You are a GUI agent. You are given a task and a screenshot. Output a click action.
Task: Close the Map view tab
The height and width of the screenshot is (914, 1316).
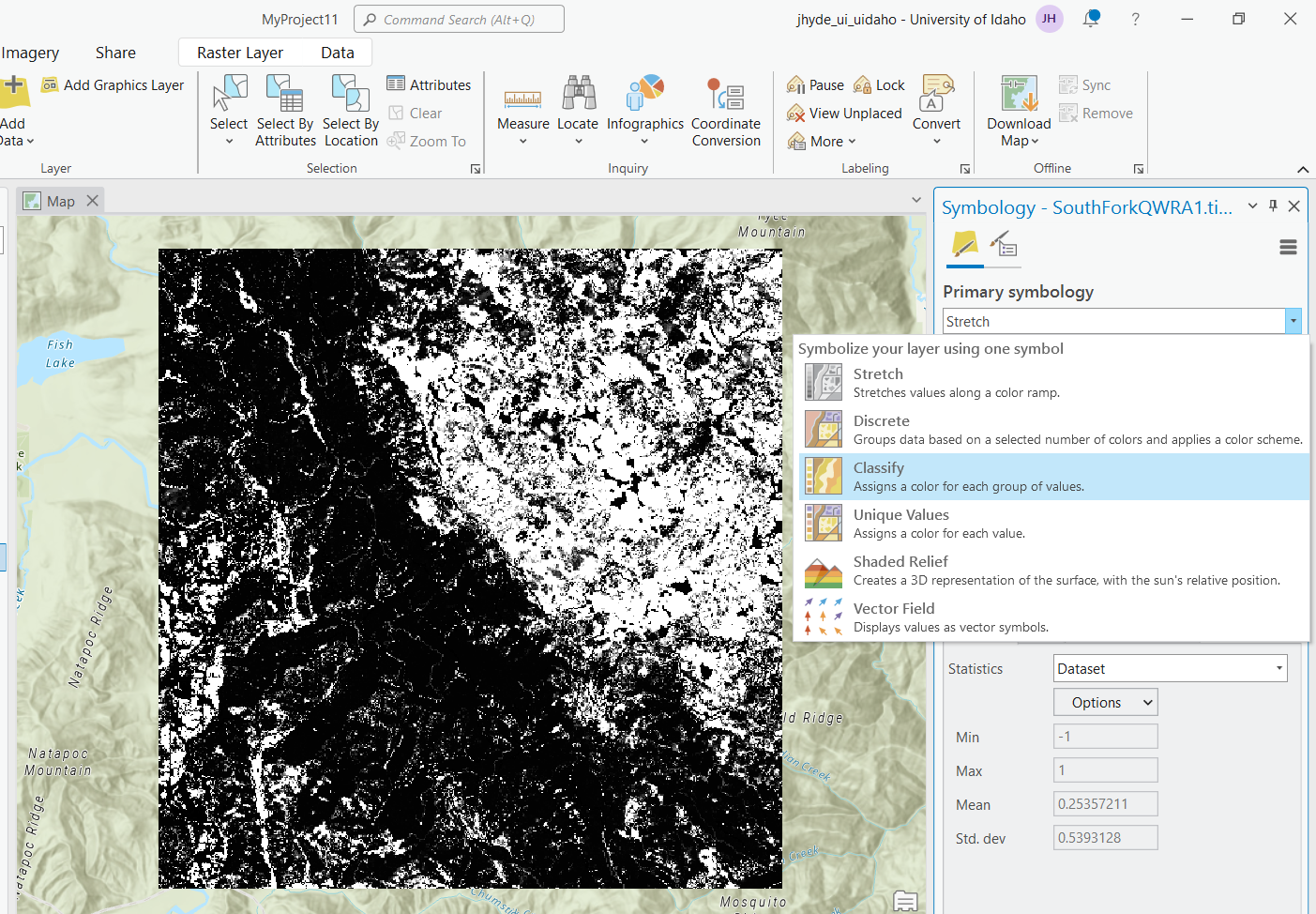[92, 201]
